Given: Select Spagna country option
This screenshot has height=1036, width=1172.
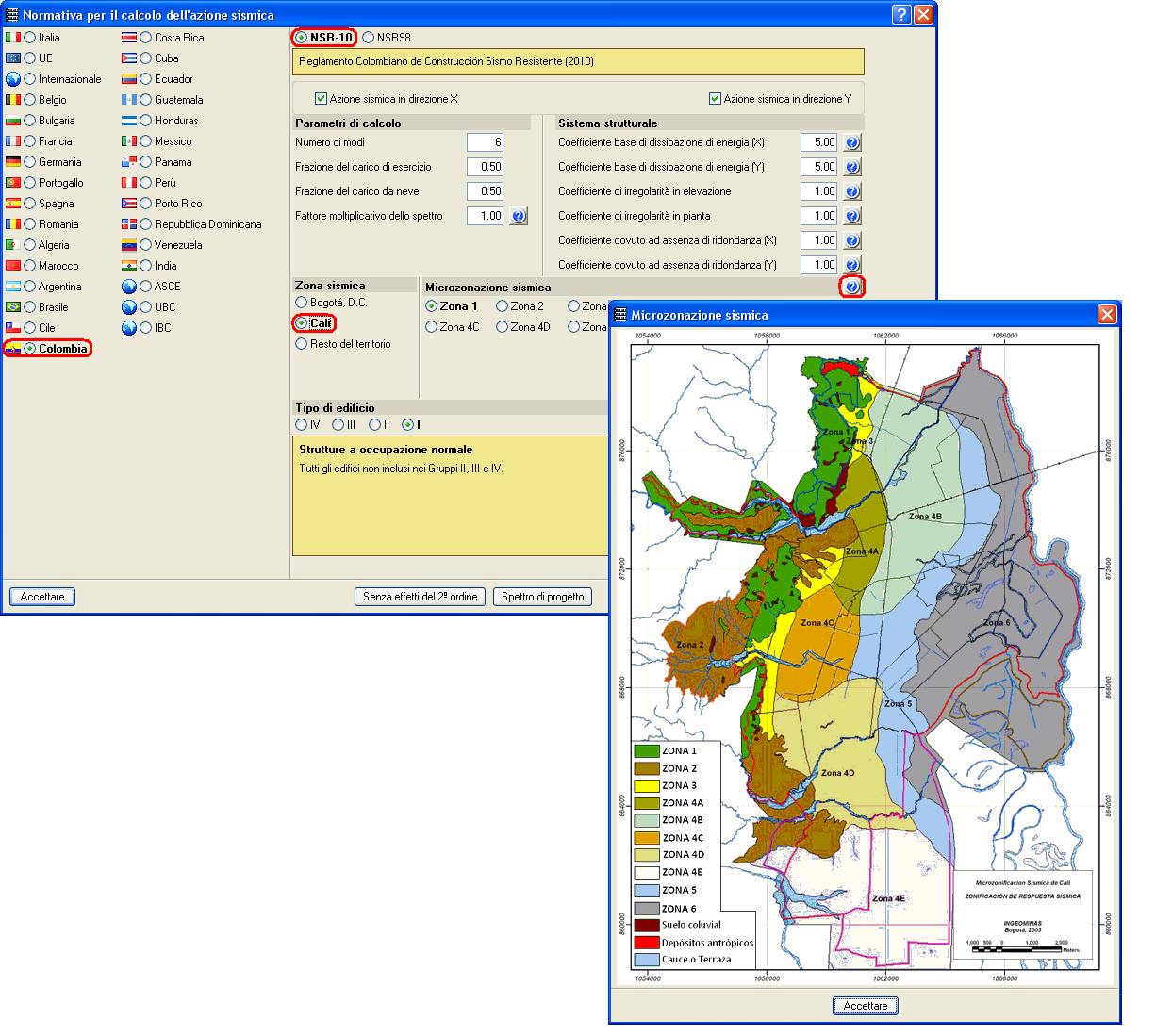Looking at the screenshot, I should pyautogui.click(x=30, y=204).
